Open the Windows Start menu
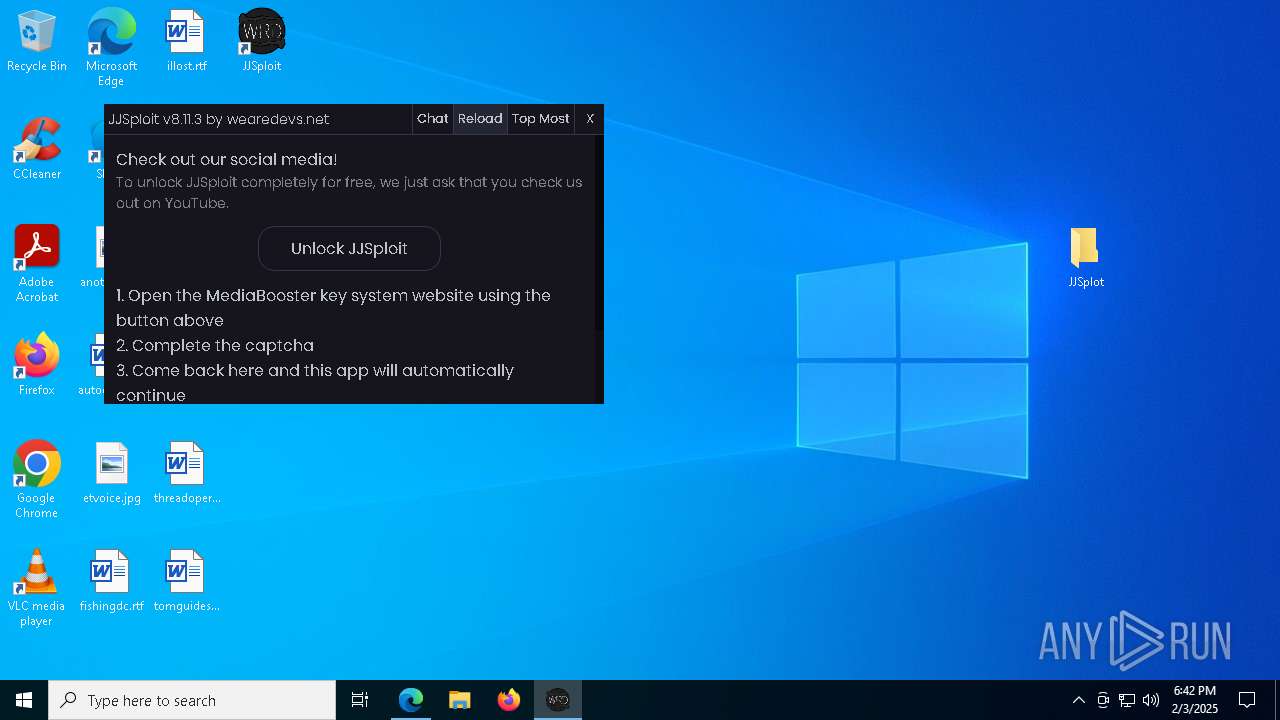The image size is (1280, 720). [24, 700]
